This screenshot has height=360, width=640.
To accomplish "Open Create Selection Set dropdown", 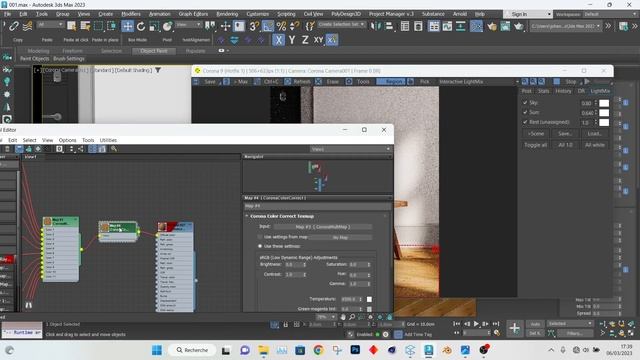I will [x=341, y=24].
